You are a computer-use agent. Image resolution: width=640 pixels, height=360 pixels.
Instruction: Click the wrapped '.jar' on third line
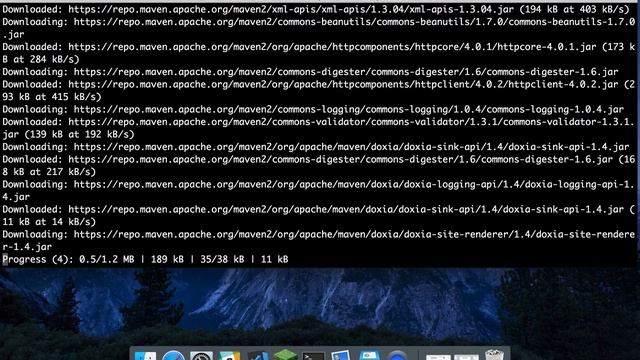pos(13,34)
